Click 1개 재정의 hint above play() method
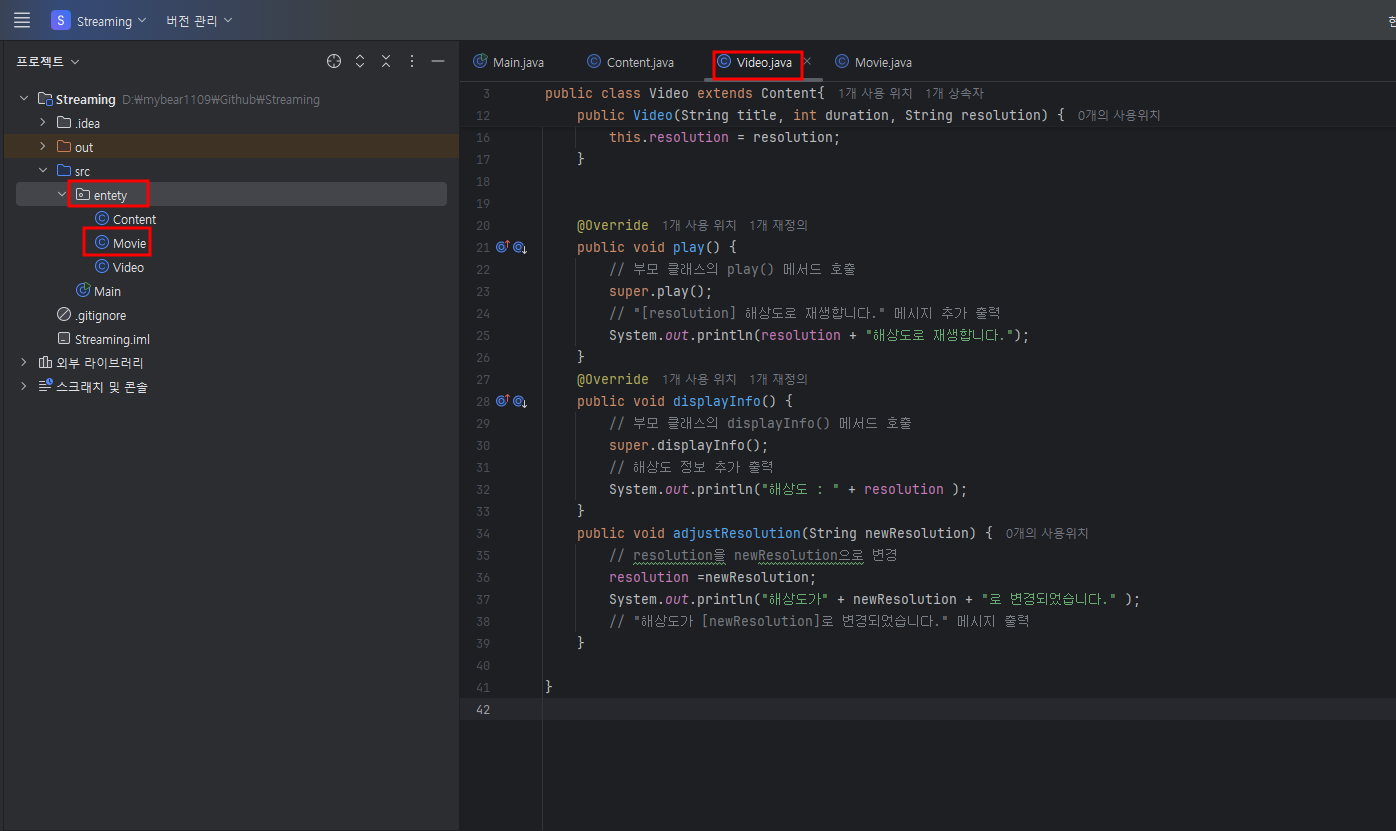Viewport: 1396px width, 831px height. pos(778,225)
